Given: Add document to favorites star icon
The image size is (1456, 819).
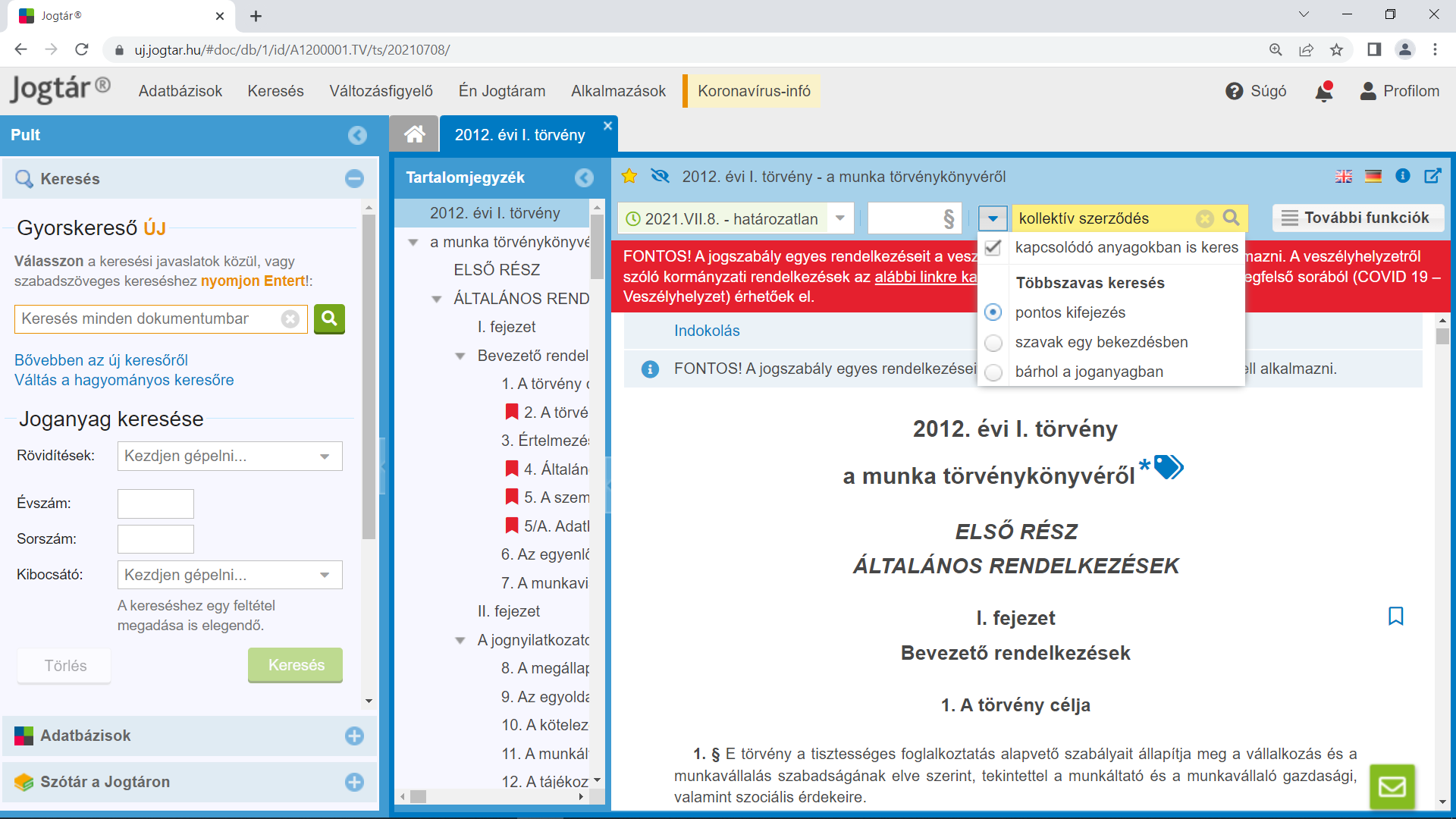Looking at the screenshot, I should 629,177.
